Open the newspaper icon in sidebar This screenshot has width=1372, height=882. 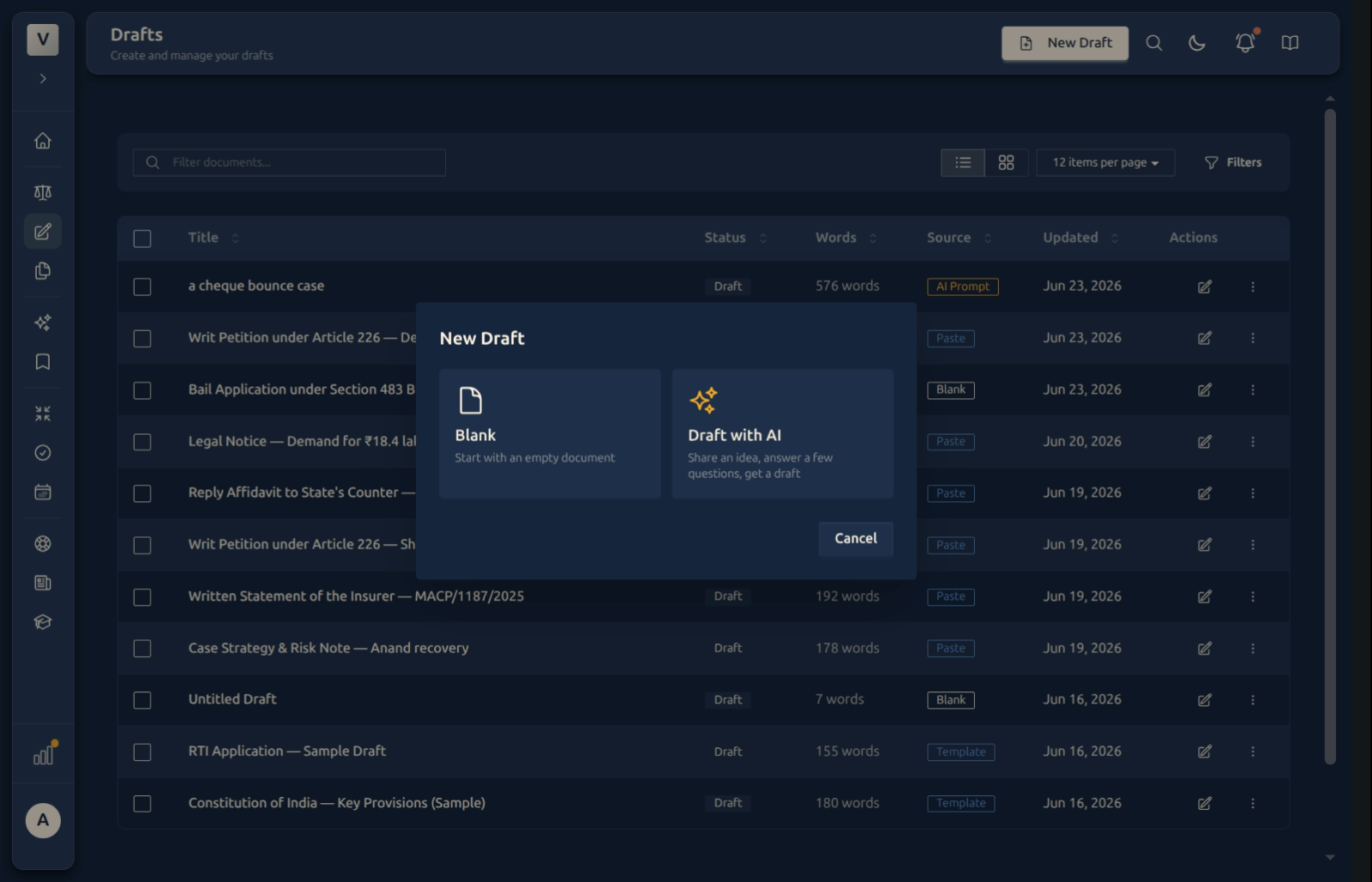coord(43,583)
